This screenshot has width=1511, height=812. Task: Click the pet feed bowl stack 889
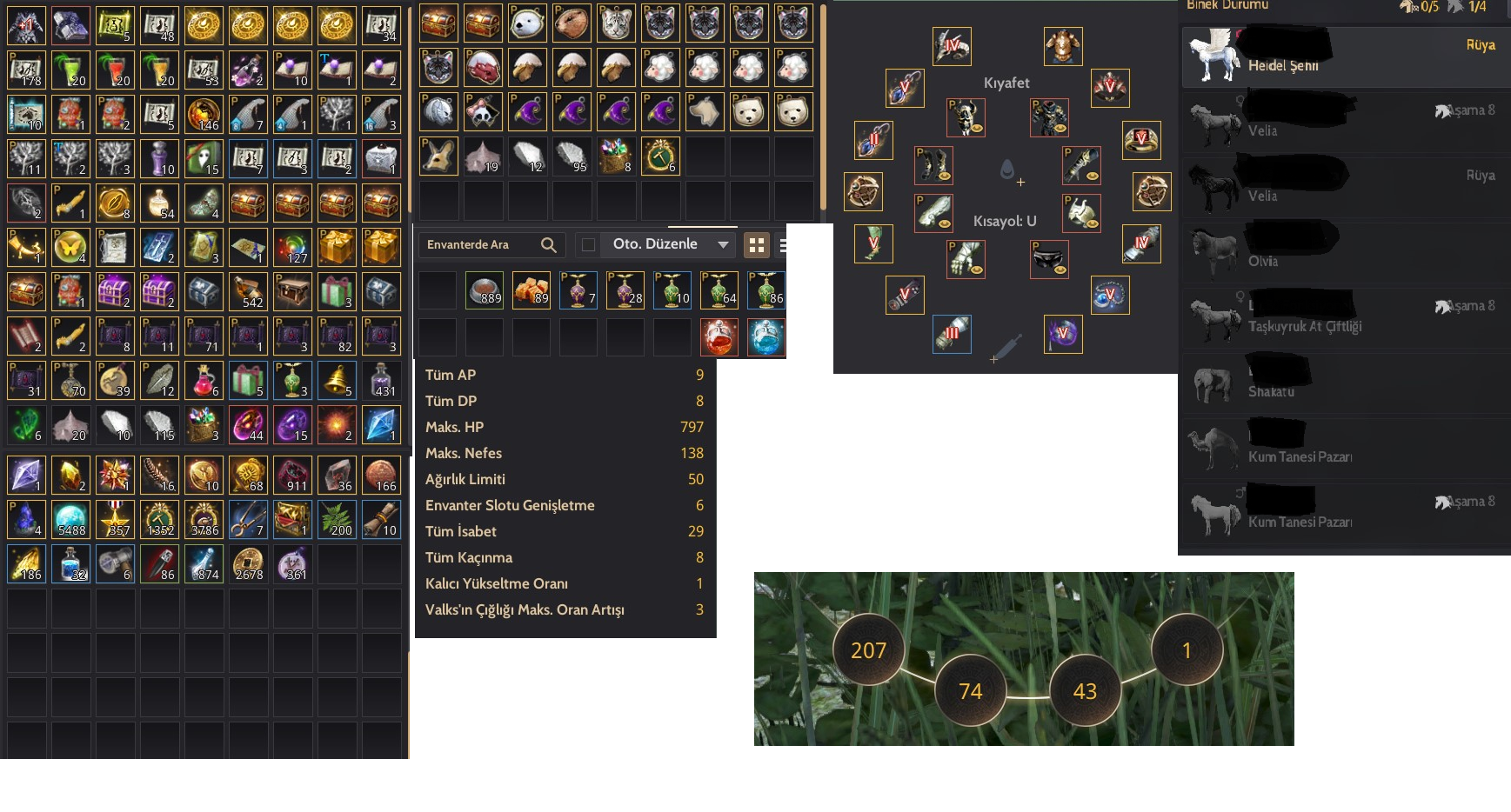pyautogui.click(x=485, y=290)
